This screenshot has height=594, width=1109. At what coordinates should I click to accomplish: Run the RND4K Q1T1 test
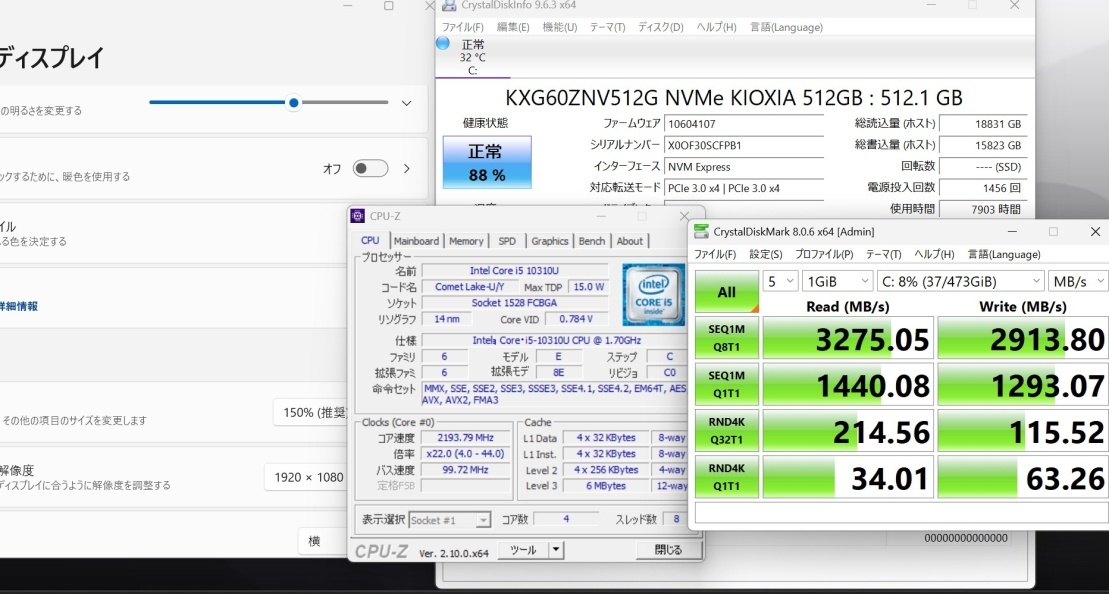tap(727, 477)
